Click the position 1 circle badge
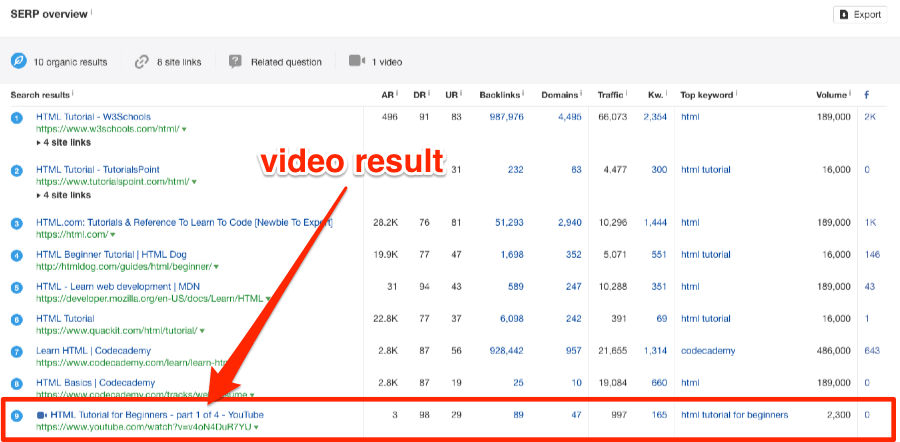Viewport: 900px width, 442px height. click(16, 118)
